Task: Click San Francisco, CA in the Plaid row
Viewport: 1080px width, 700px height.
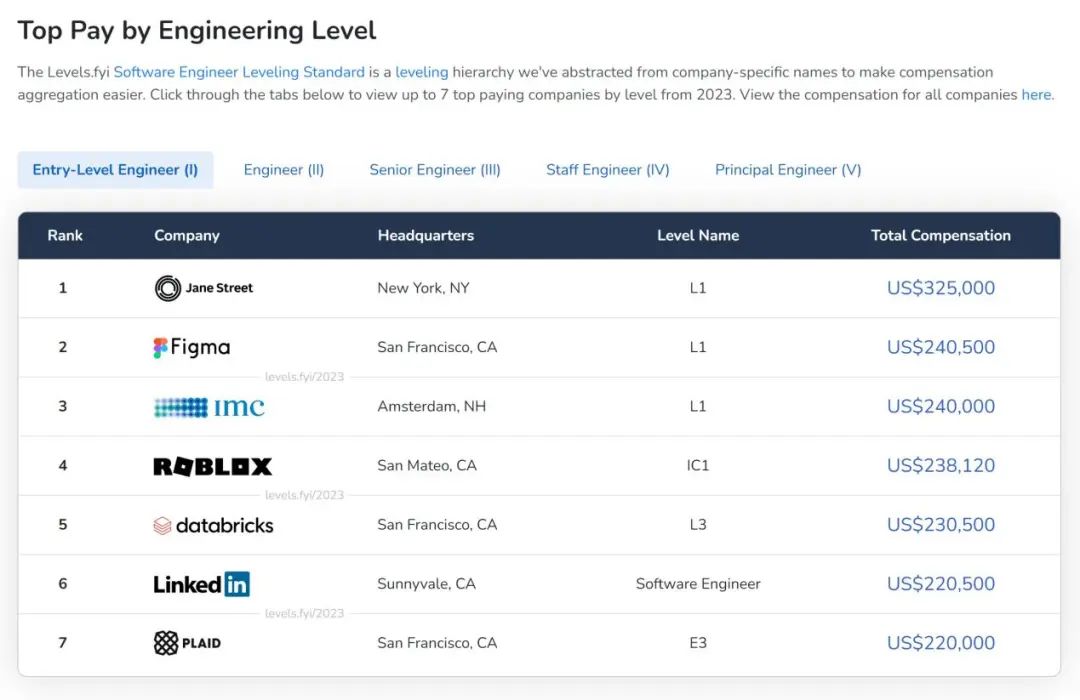Action: point(437,643)
